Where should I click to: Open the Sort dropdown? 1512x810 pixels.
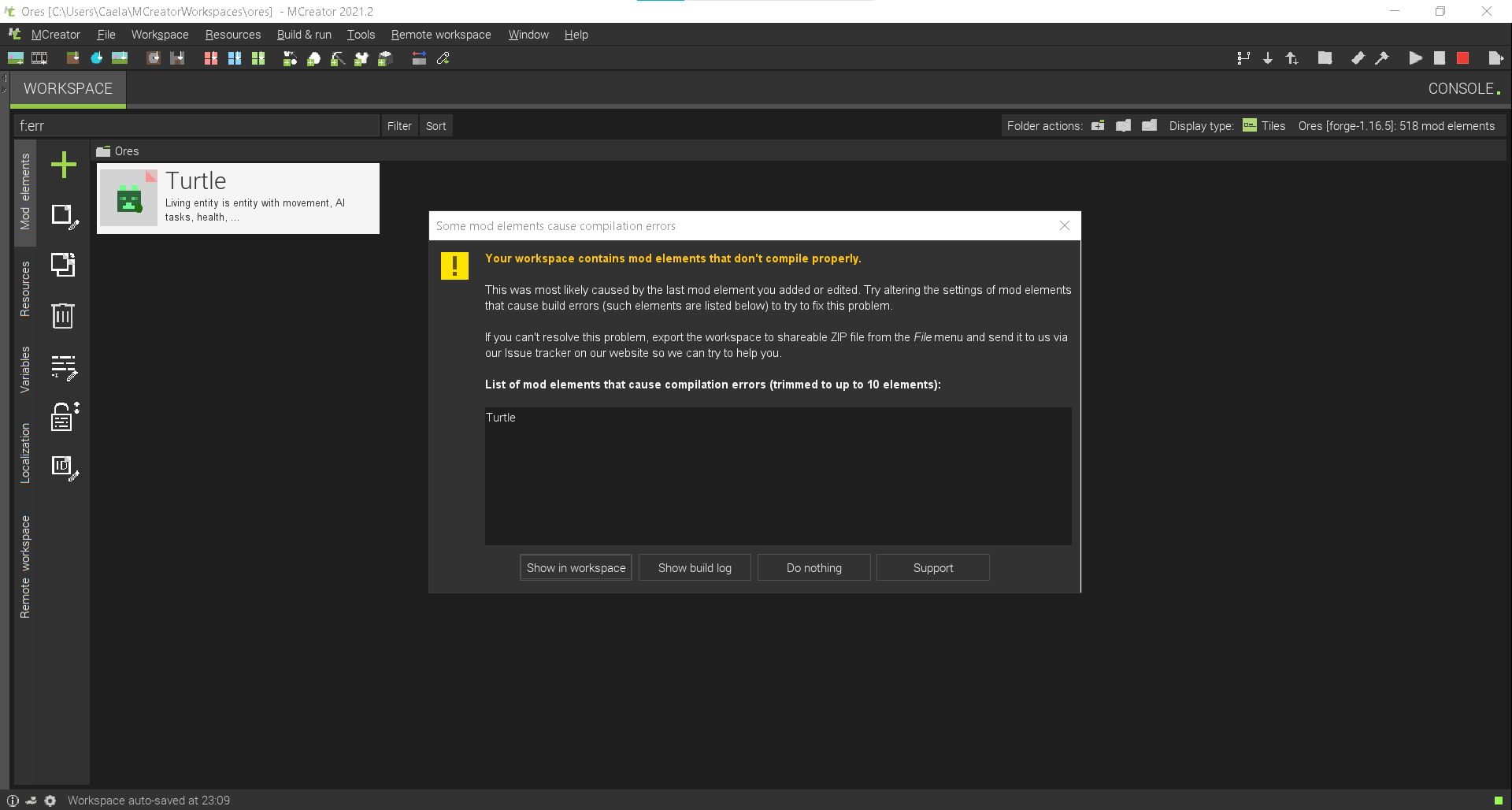[435, 126]
